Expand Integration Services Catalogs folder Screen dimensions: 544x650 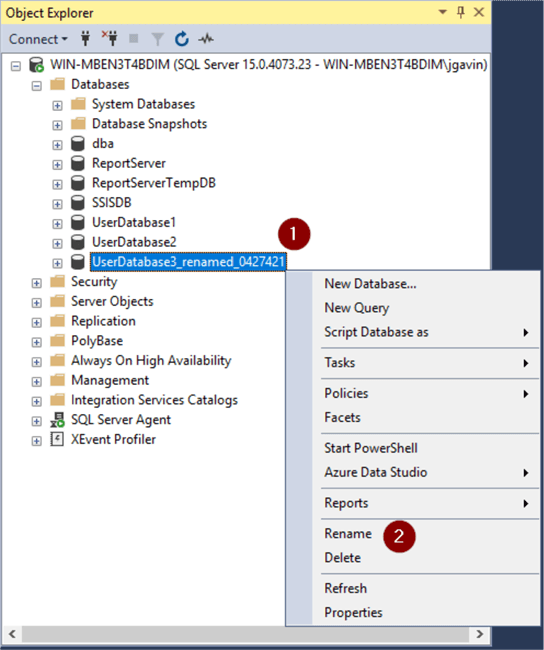tap(36, 402)
